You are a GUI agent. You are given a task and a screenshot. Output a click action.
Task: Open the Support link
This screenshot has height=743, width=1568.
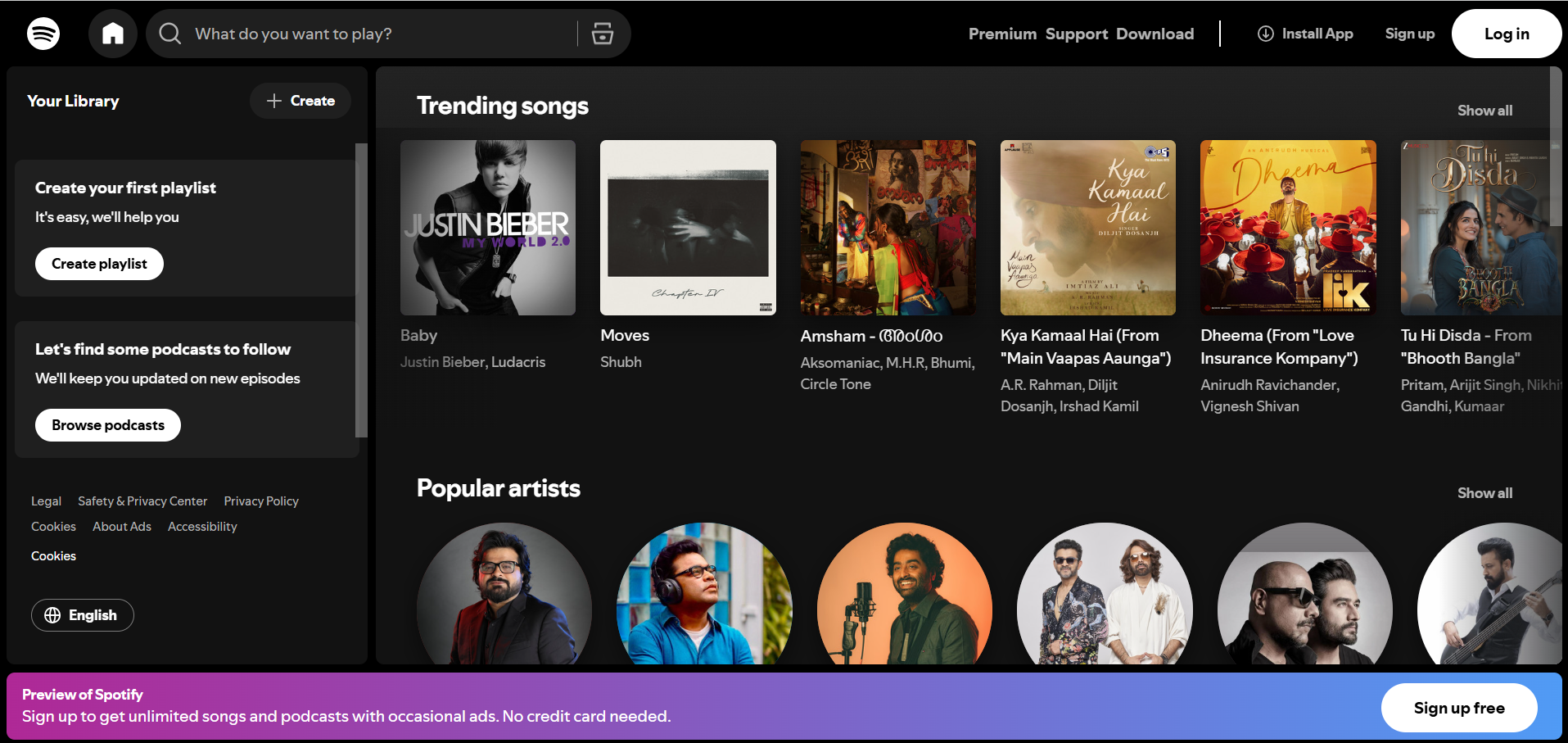point(1076,34)
